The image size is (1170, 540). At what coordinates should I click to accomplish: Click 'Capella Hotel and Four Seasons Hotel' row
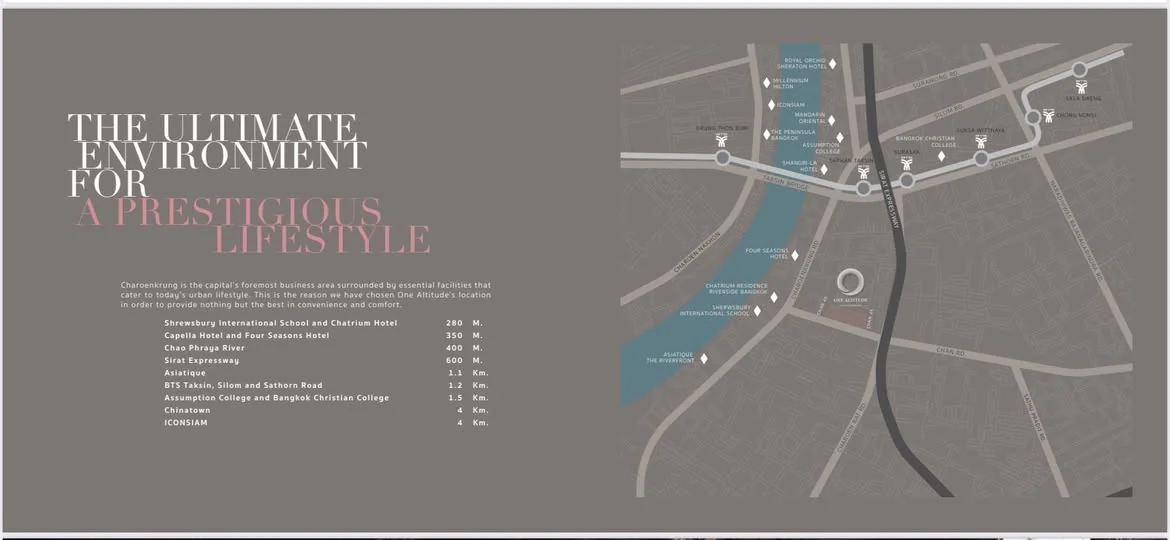point(326,336)
